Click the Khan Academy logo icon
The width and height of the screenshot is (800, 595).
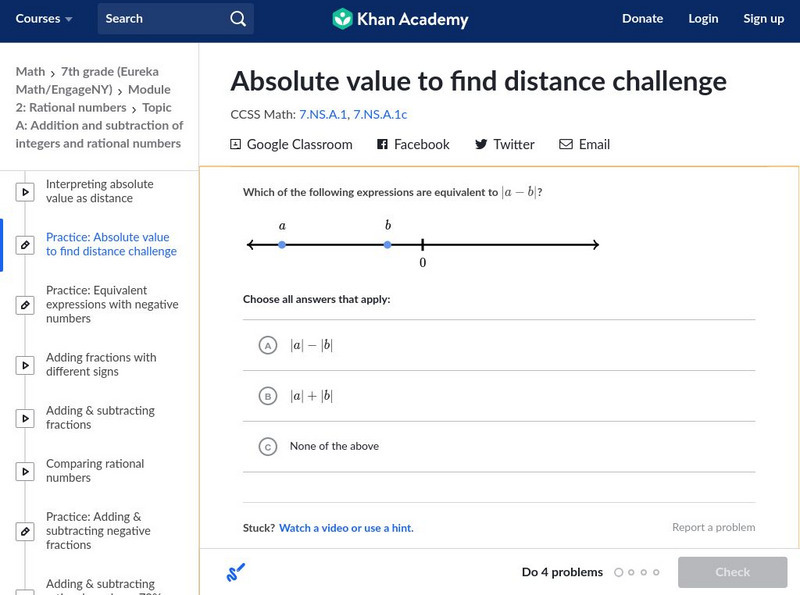pos(343,19)
